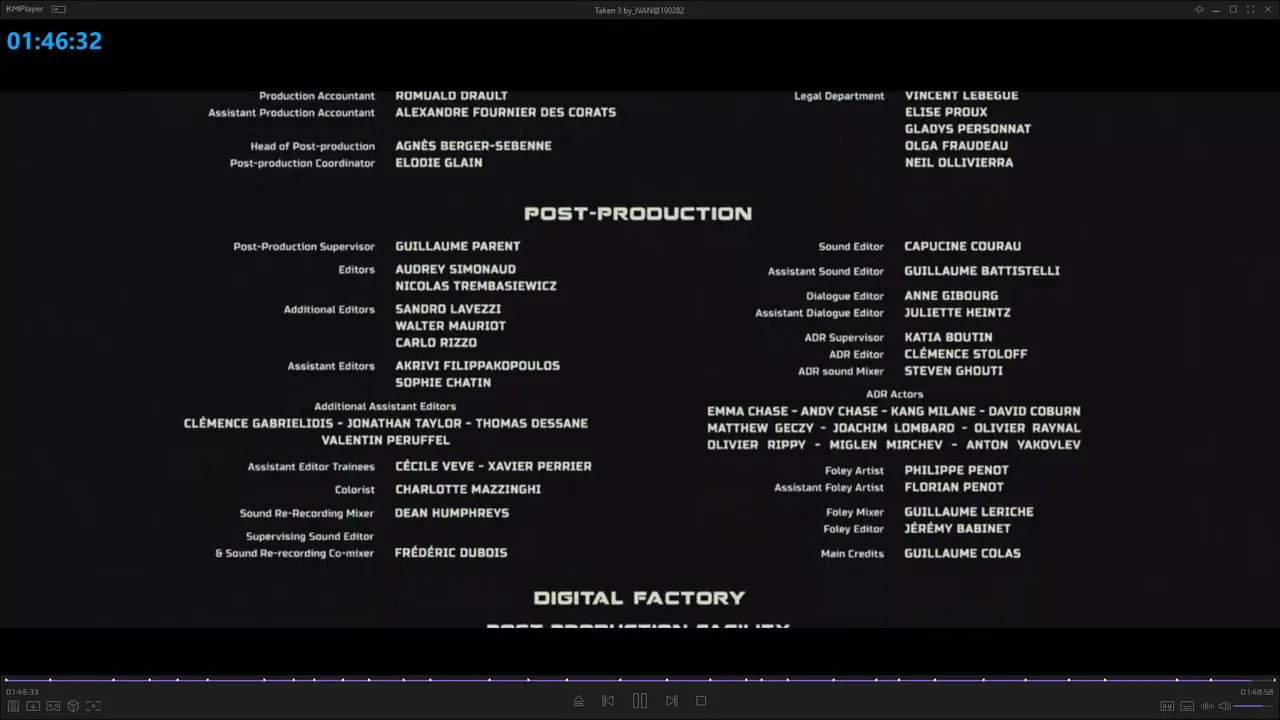Screen dimensions: 1280x720
Task: Click the window title Taken 3 by_IVAN@190282
Action: 639,10
